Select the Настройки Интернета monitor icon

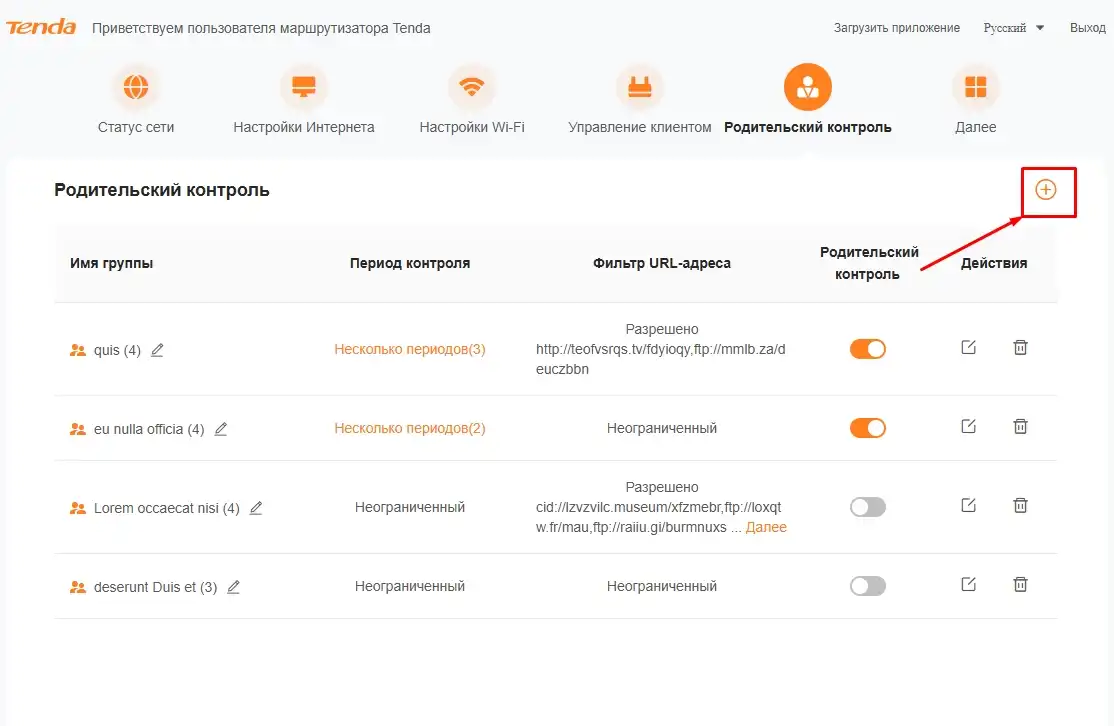pos(303,86)
